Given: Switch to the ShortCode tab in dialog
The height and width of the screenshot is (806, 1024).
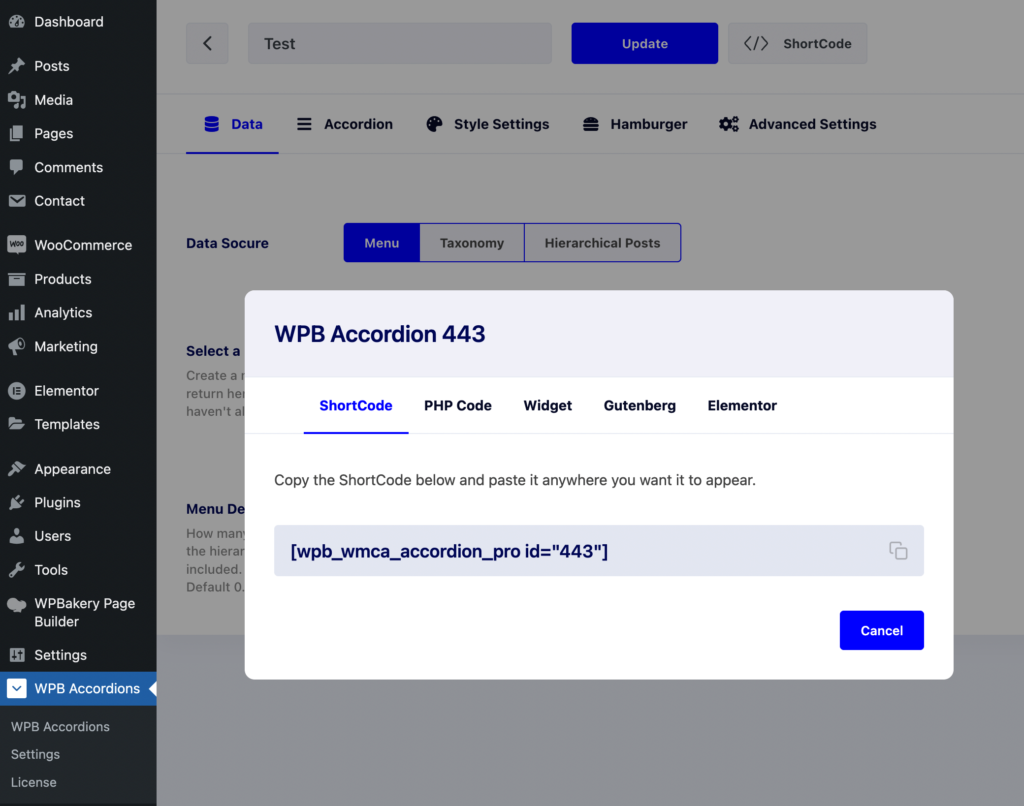Looking at the screenshot, I should point(356,406).
